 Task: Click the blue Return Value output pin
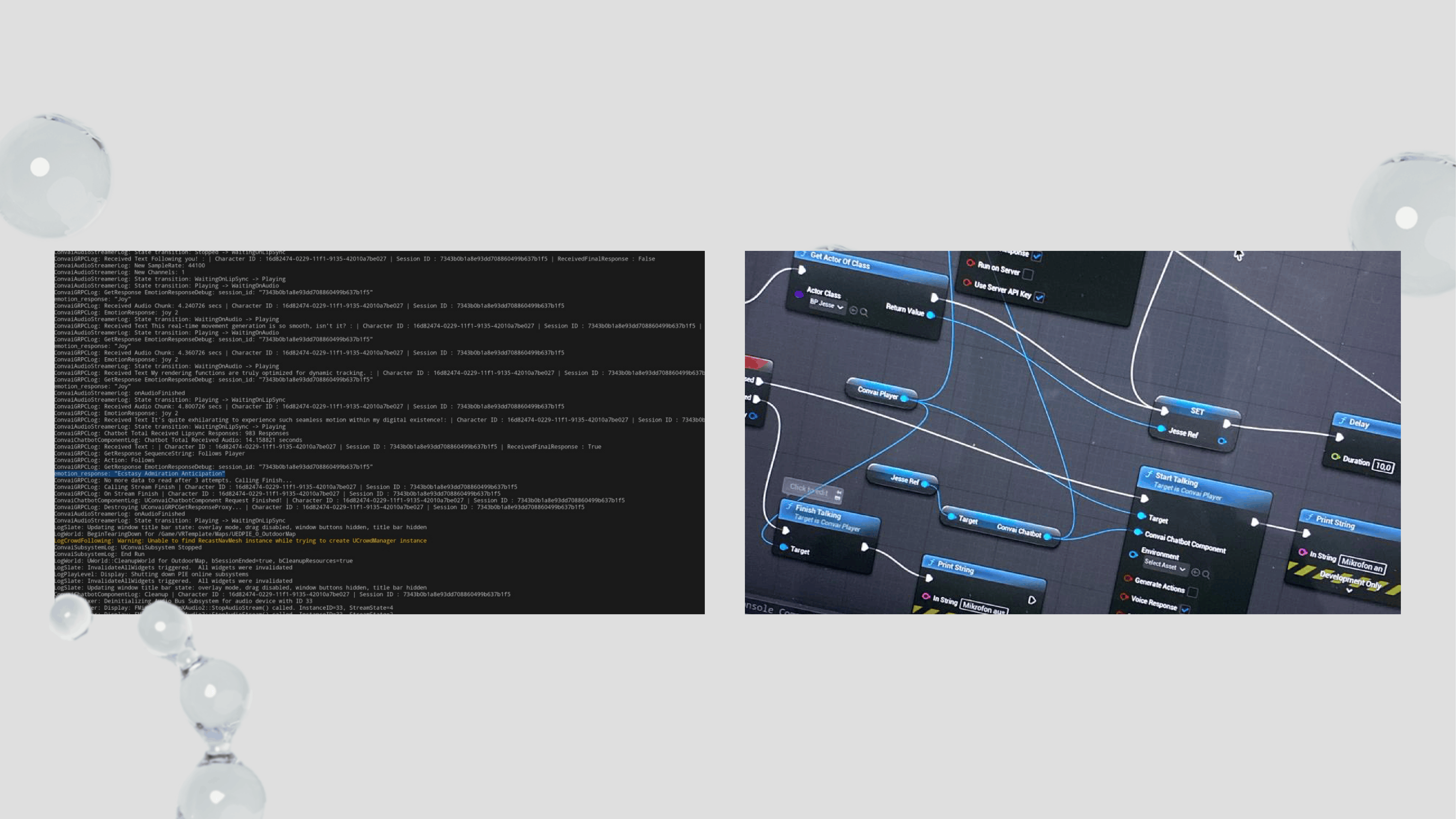tap(931, 315)
